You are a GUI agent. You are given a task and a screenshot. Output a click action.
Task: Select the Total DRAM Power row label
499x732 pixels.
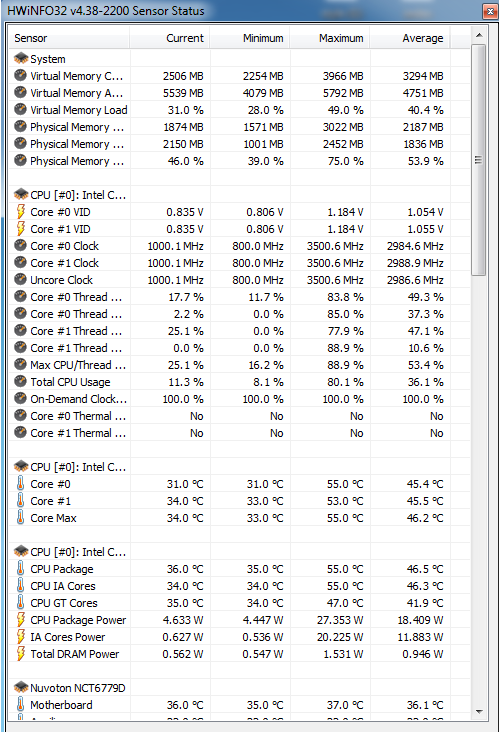coord(75,654)
